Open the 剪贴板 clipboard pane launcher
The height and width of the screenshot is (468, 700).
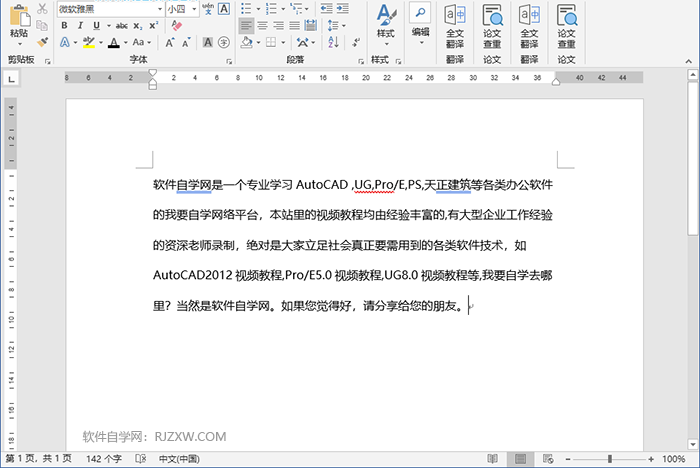tap(47, 61)
